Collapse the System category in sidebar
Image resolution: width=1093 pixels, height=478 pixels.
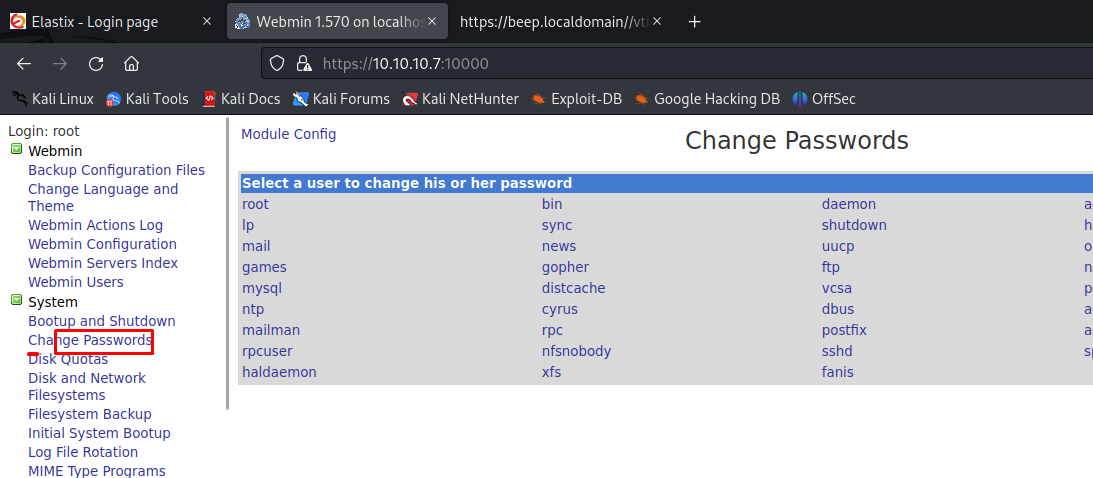tap(17, 300)
